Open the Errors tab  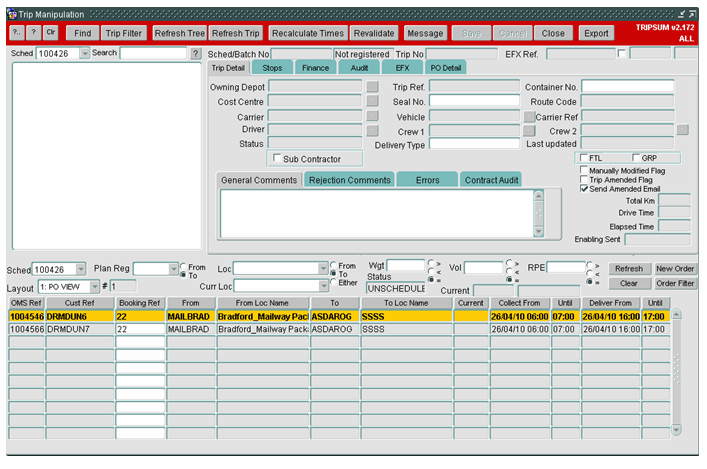[427, 180]
